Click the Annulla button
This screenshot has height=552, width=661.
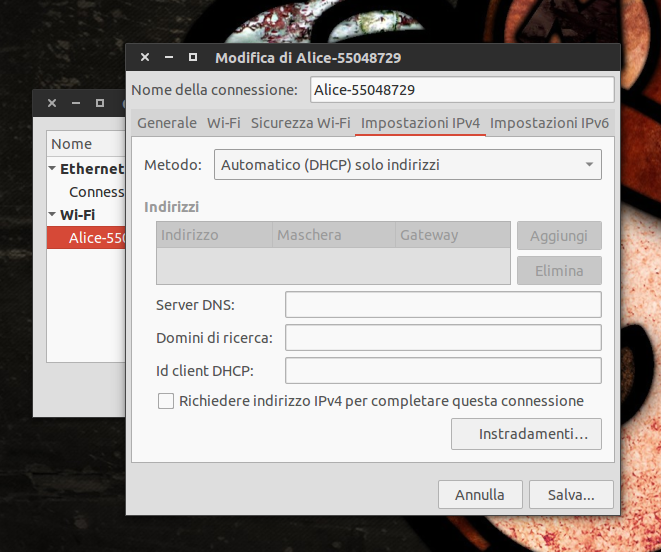click(480, 495)
